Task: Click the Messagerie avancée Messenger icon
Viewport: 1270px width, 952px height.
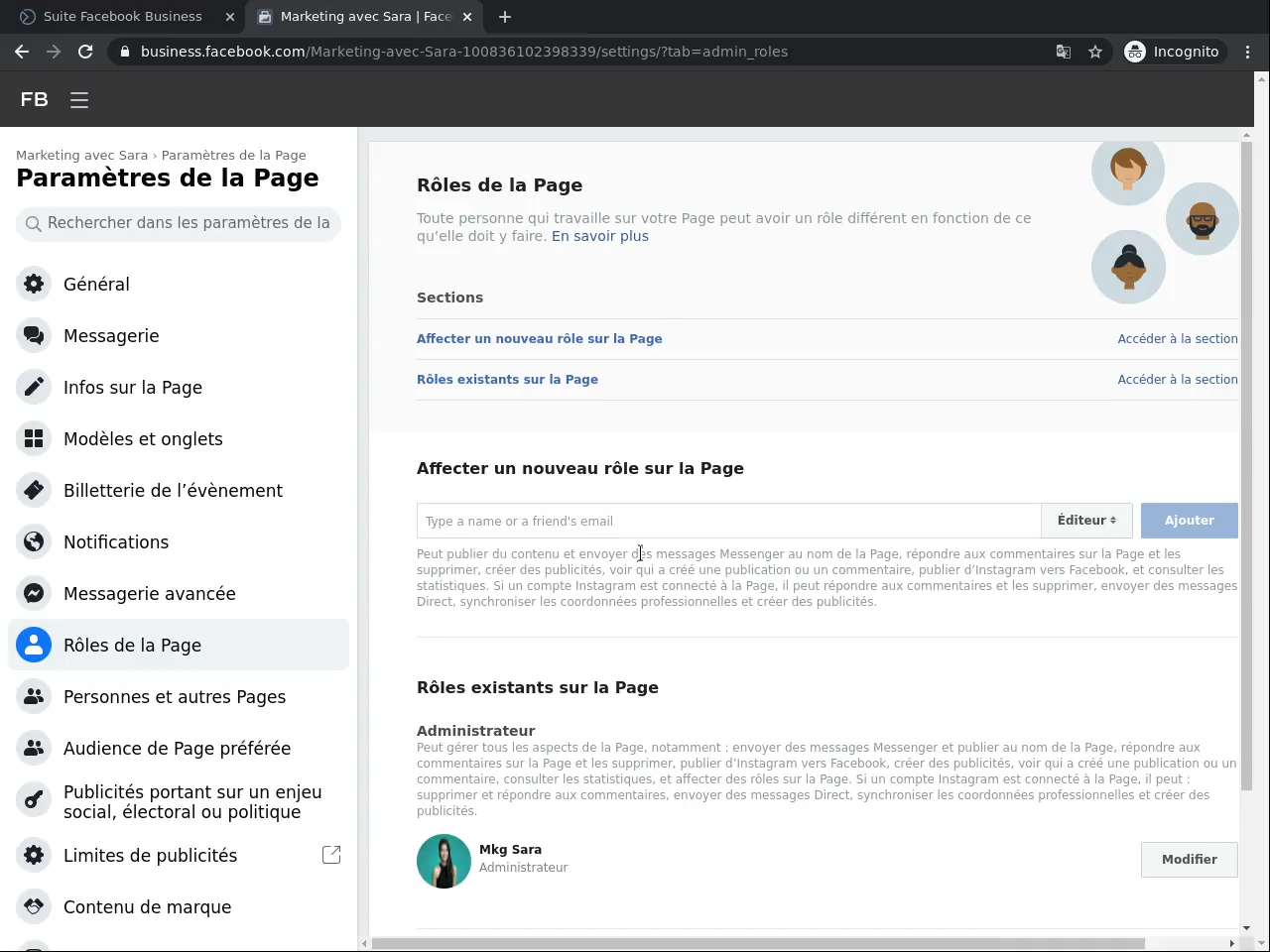Action: click(34, 593)
